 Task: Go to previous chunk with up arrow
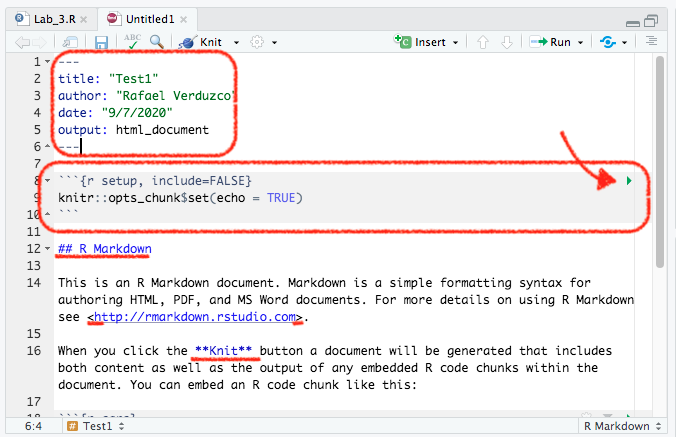(x=483, y=42)
